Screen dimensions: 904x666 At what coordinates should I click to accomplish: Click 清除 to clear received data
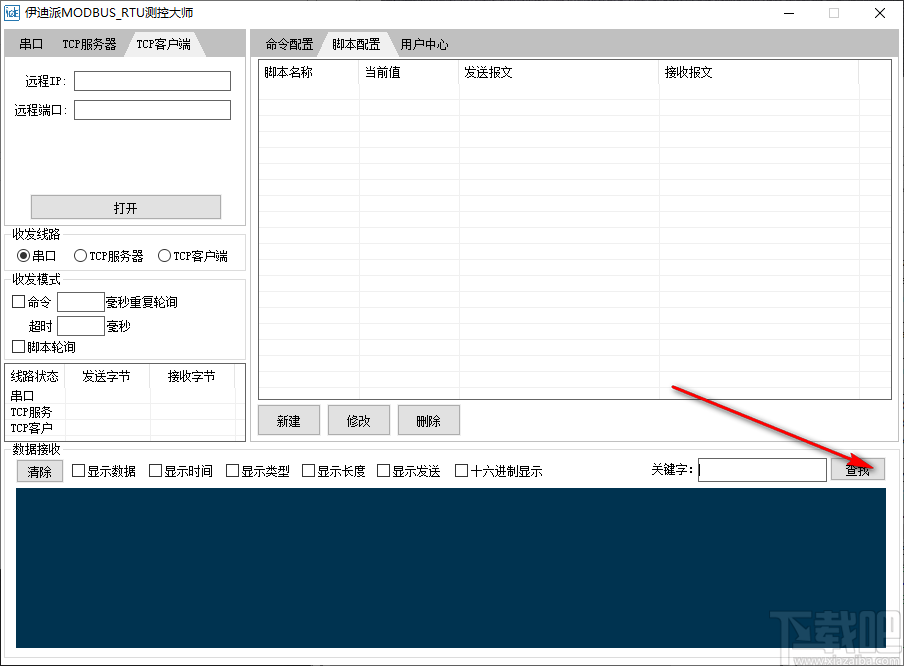(x=39, y=470)
